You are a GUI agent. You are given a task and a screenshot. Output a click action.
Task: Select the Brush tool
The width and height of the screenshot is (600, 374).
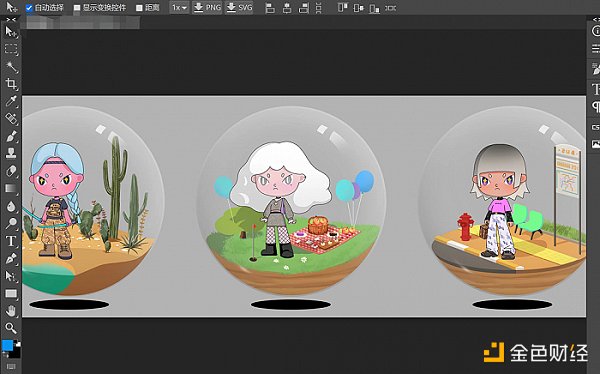coord(11,136)
